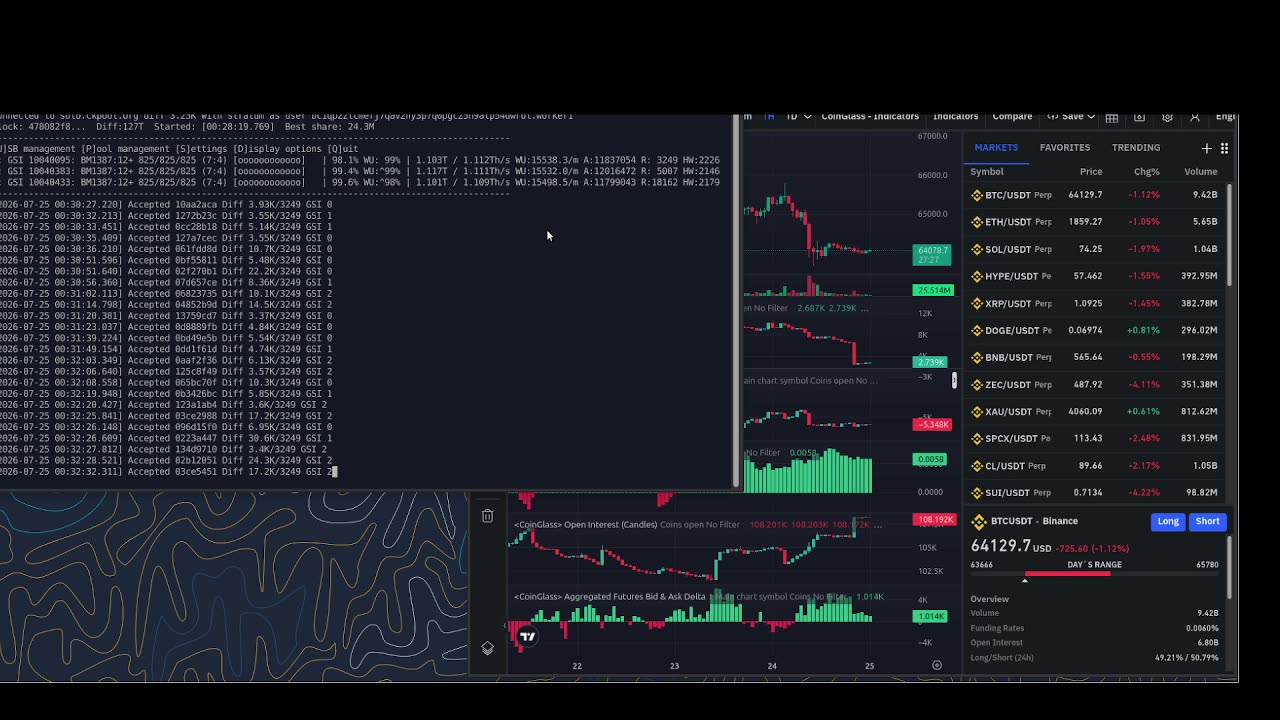Open CoinGlass - Indicators in chart toolbar

870,116
